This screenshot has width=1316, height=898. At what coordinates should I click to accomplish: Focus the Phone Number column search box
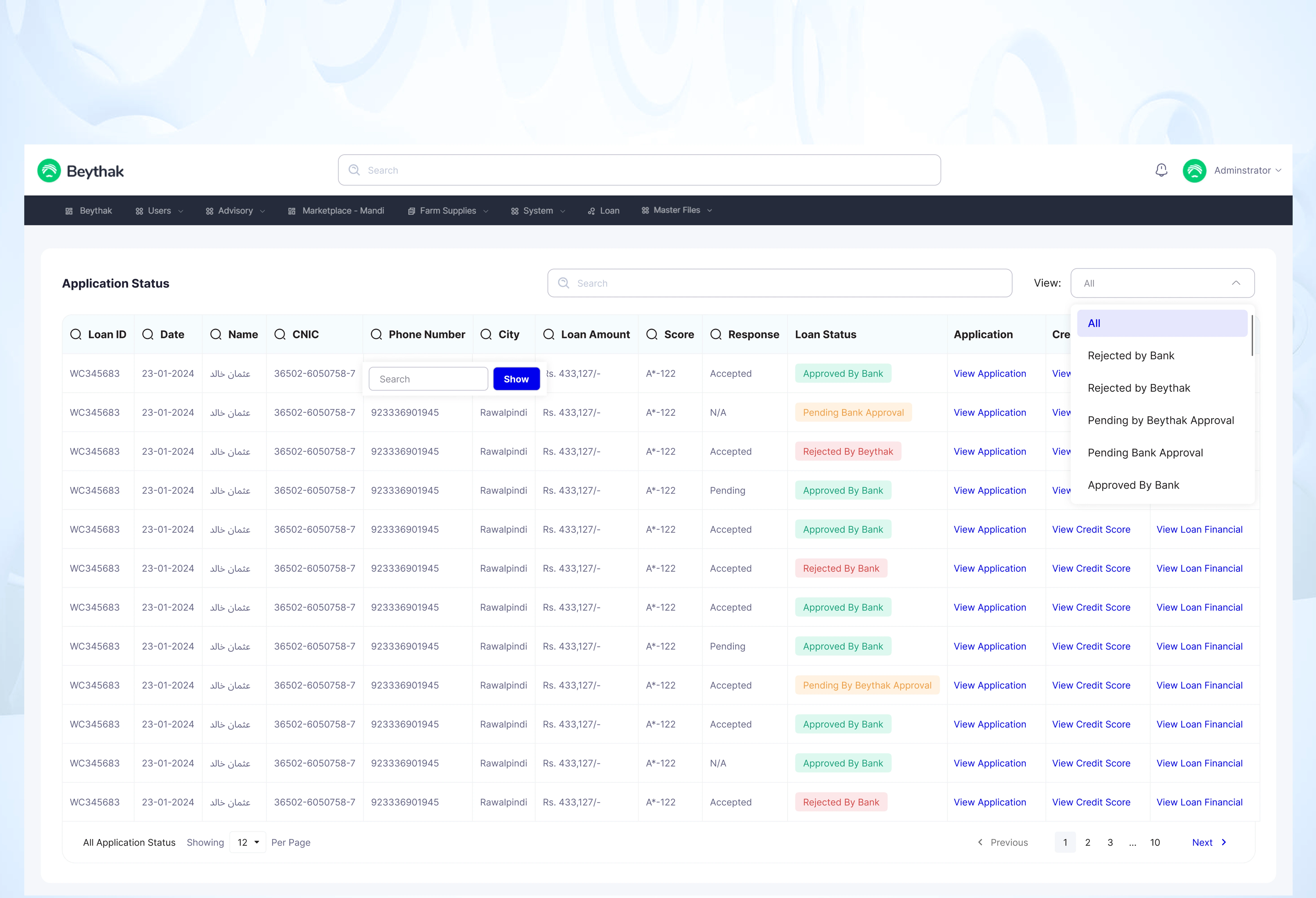(x=428, y=379)
